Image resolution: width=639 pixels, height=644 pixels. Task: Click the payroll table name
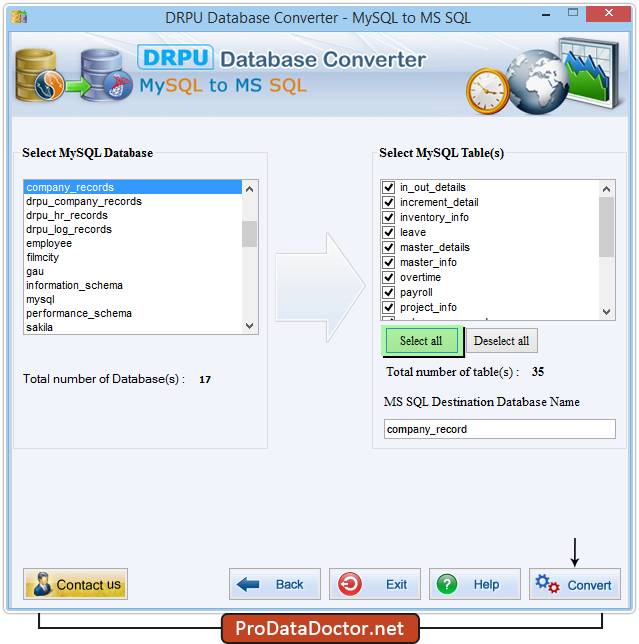[416, 292]
